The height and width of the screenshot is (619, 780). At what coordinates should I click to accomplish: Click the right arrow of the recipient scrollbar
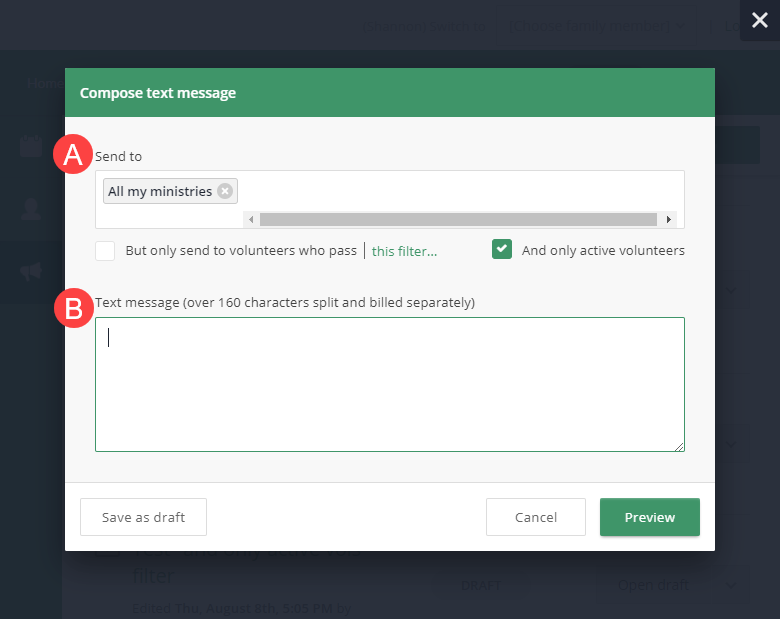[667, 219]
